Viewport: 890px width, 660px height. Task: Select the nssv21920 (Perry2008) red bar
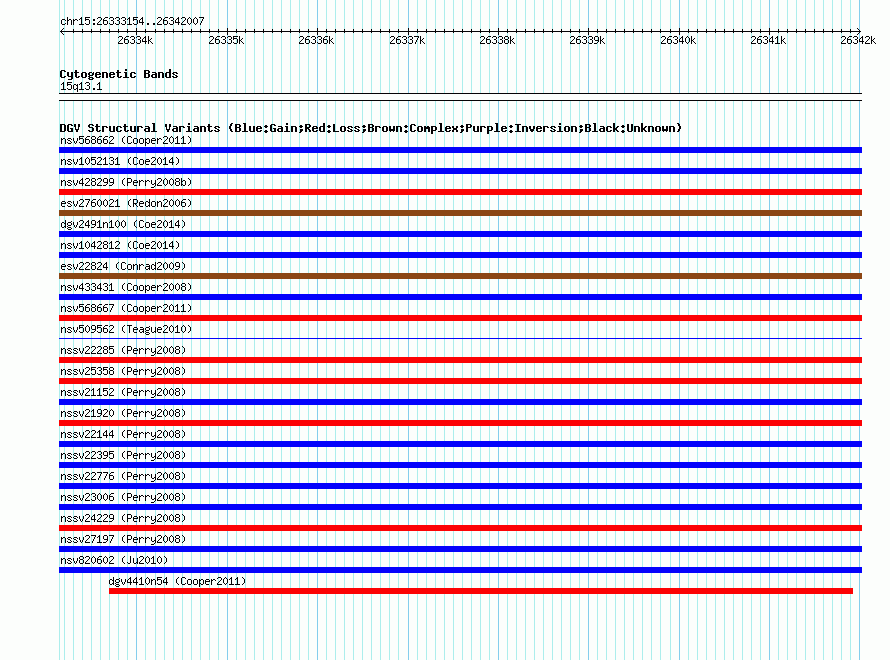coord(460,423)
